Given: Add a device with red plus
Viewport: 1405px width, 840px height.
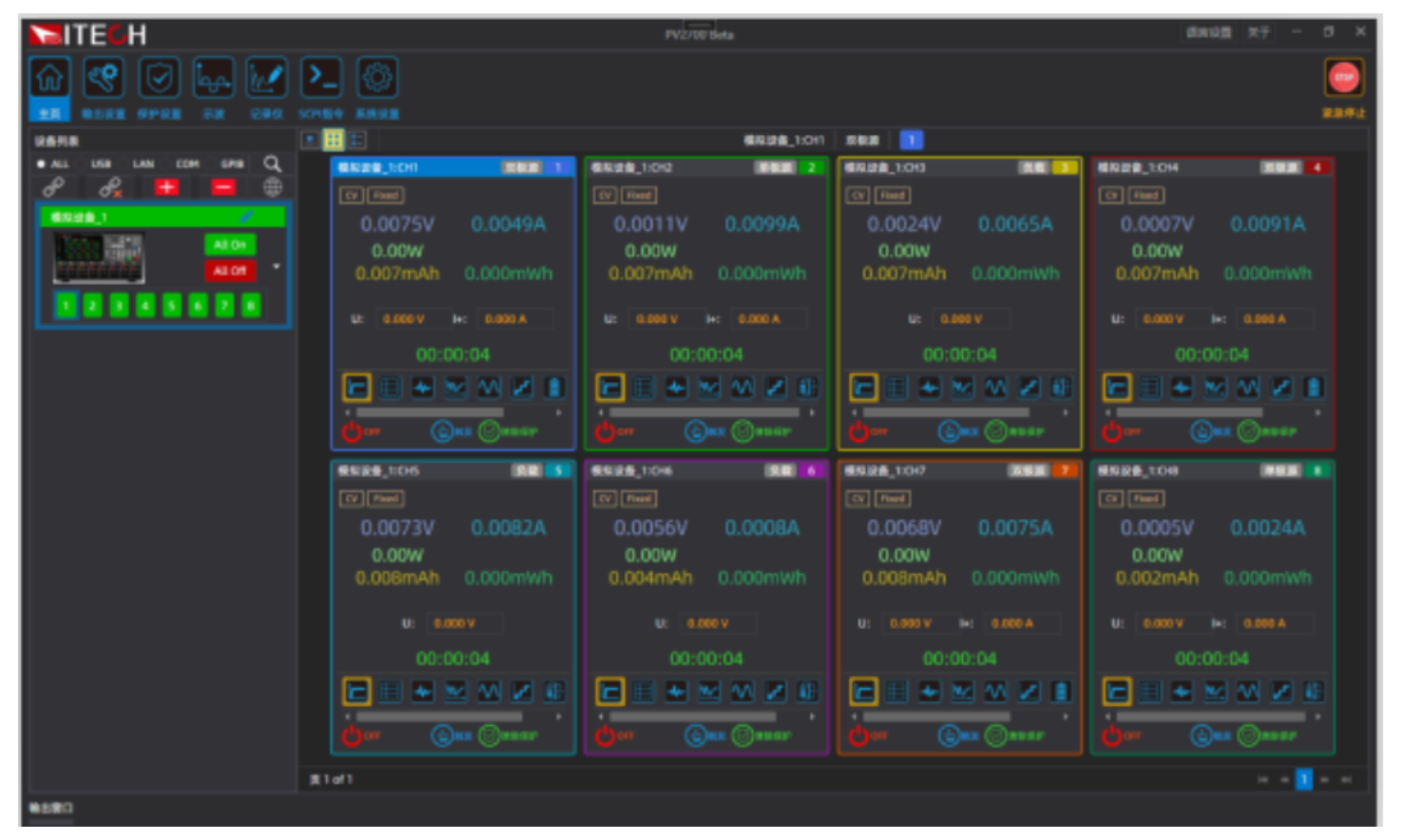Looking at the screenshot, I should click(167, 187).
